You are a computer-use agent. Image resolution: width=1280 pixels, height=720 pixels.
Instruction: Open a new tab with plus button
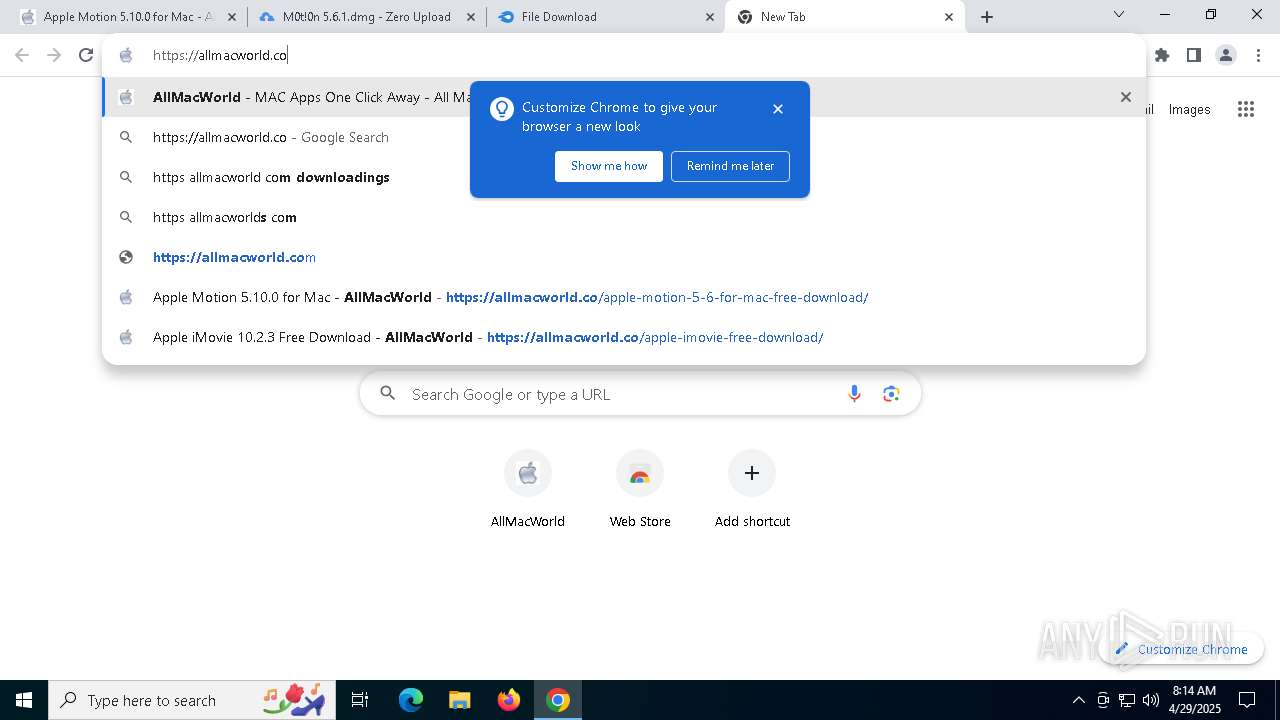pos(987,17)
